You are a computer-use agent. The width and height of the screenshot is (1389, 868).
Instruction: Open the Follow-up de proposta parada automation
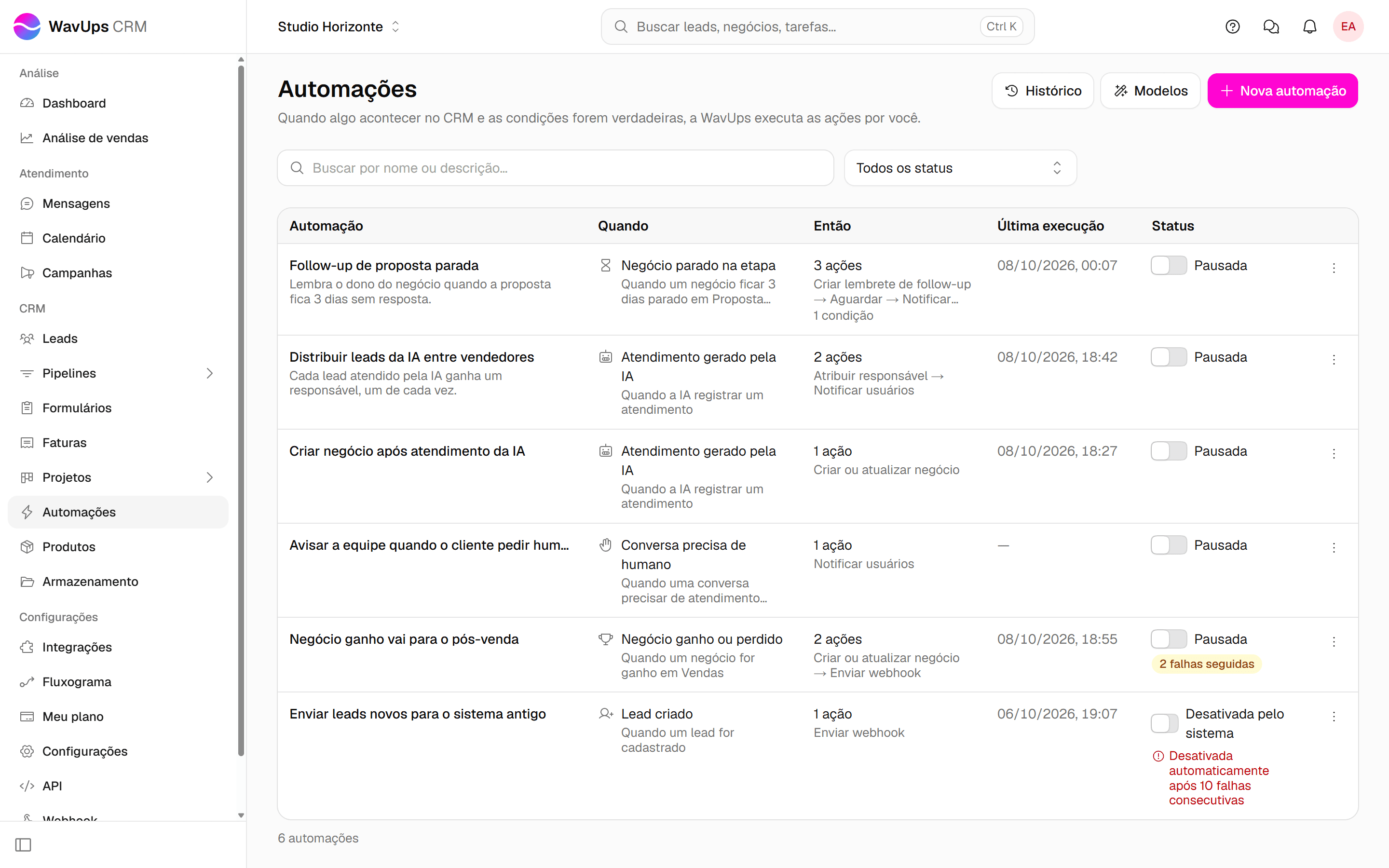point(383,265)
